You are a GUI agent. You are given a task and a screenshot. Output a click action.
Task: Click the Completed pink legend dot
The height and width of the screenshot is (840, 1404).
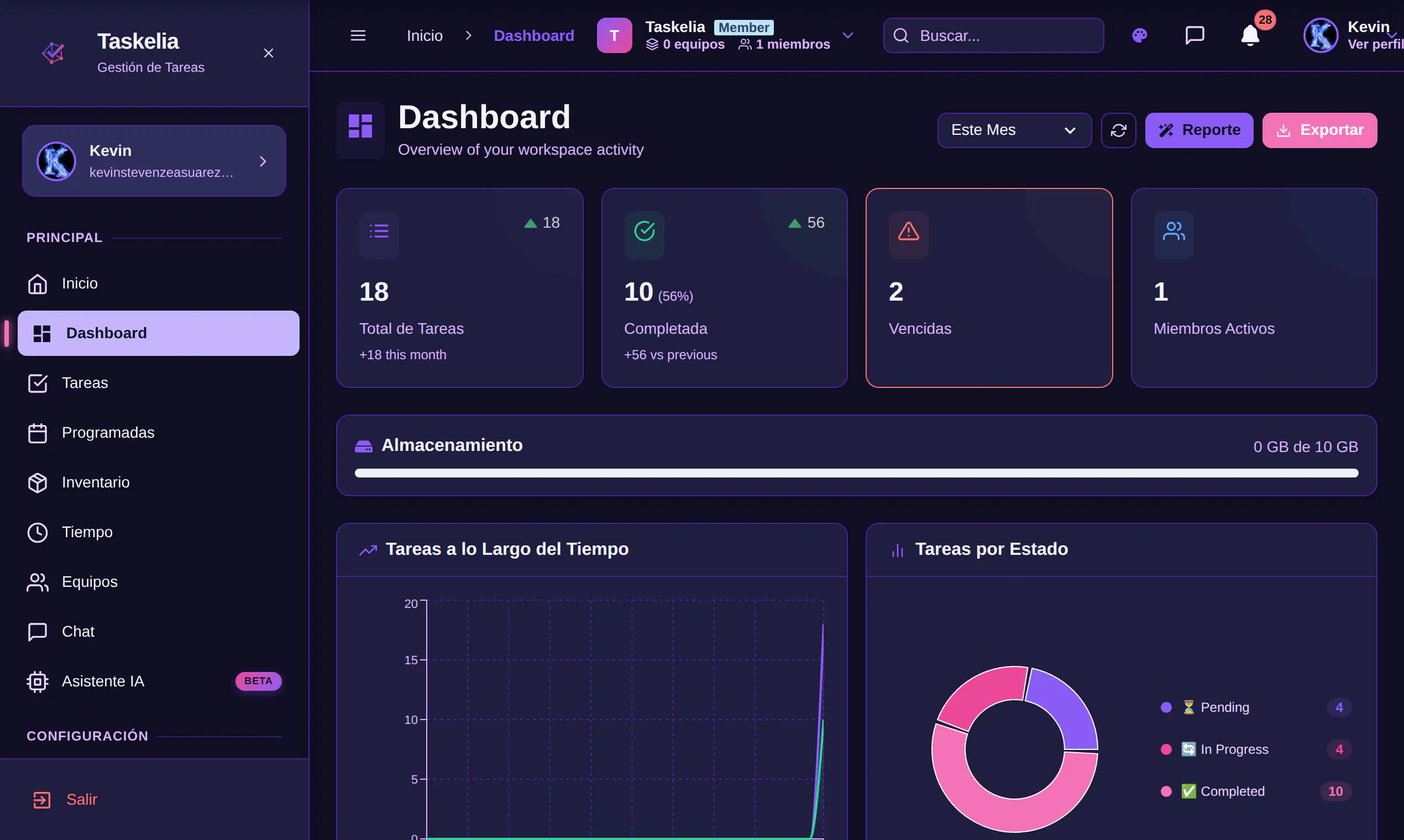click(1166, 791)
